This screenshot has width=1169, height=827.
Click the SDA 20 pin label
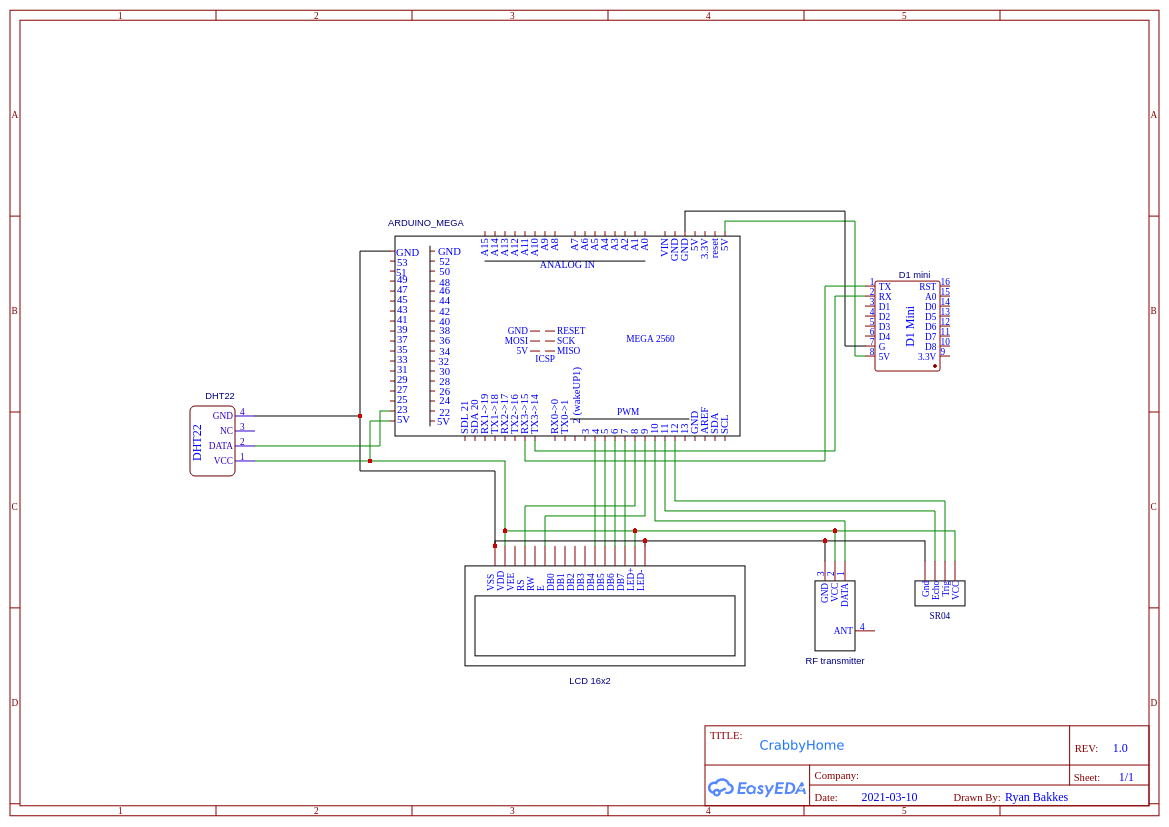point(474,417)
